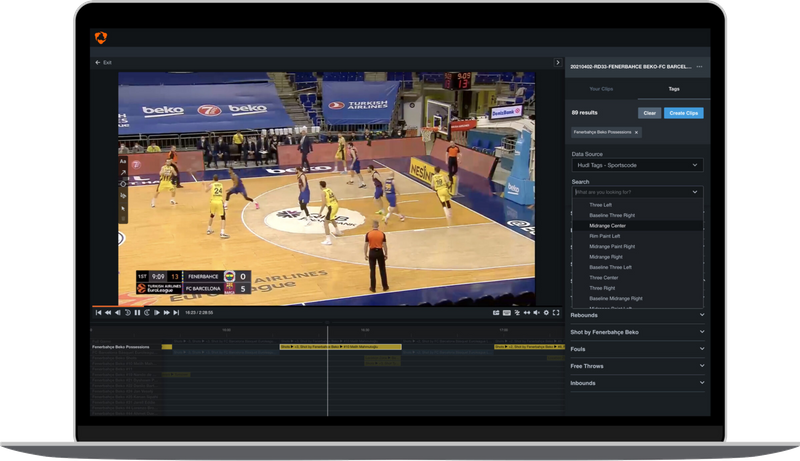The image size is (800, 461).
Task: Click the Exit back arrow
Action: (x=97, y=62)
